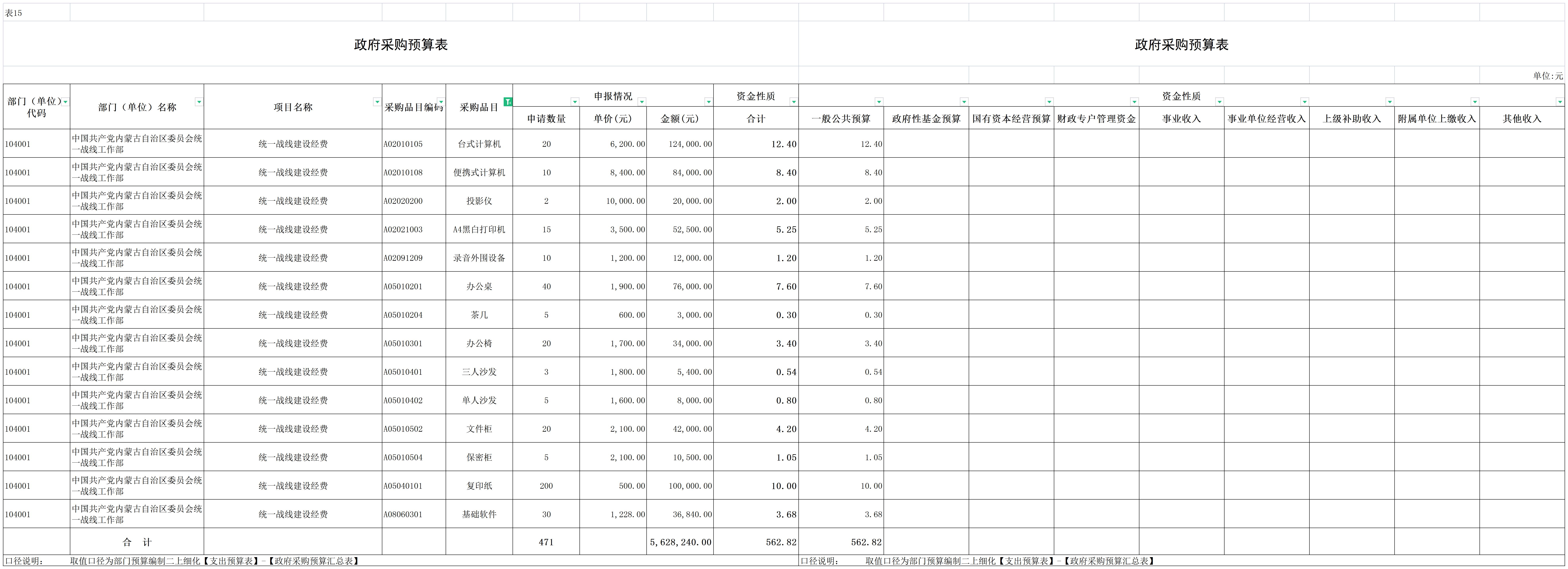Select the 采购品目 header cell

click(x=479, y=106)
